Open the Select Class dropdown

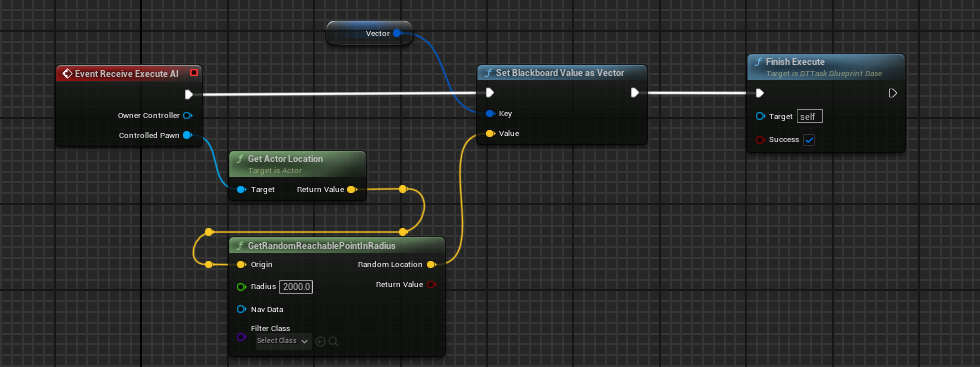(x=283, y=341)
